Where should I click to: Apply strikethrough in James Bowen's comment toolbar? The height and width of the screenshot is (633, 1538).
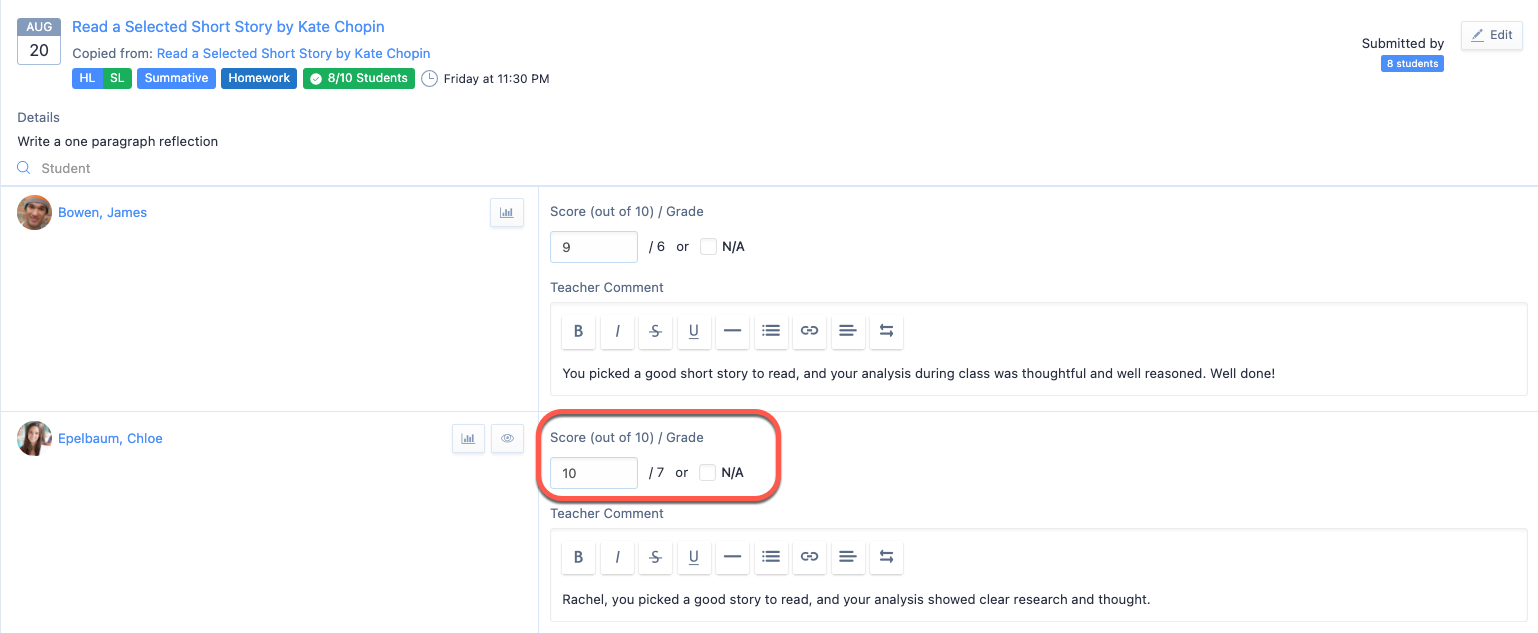click(655, 331)
